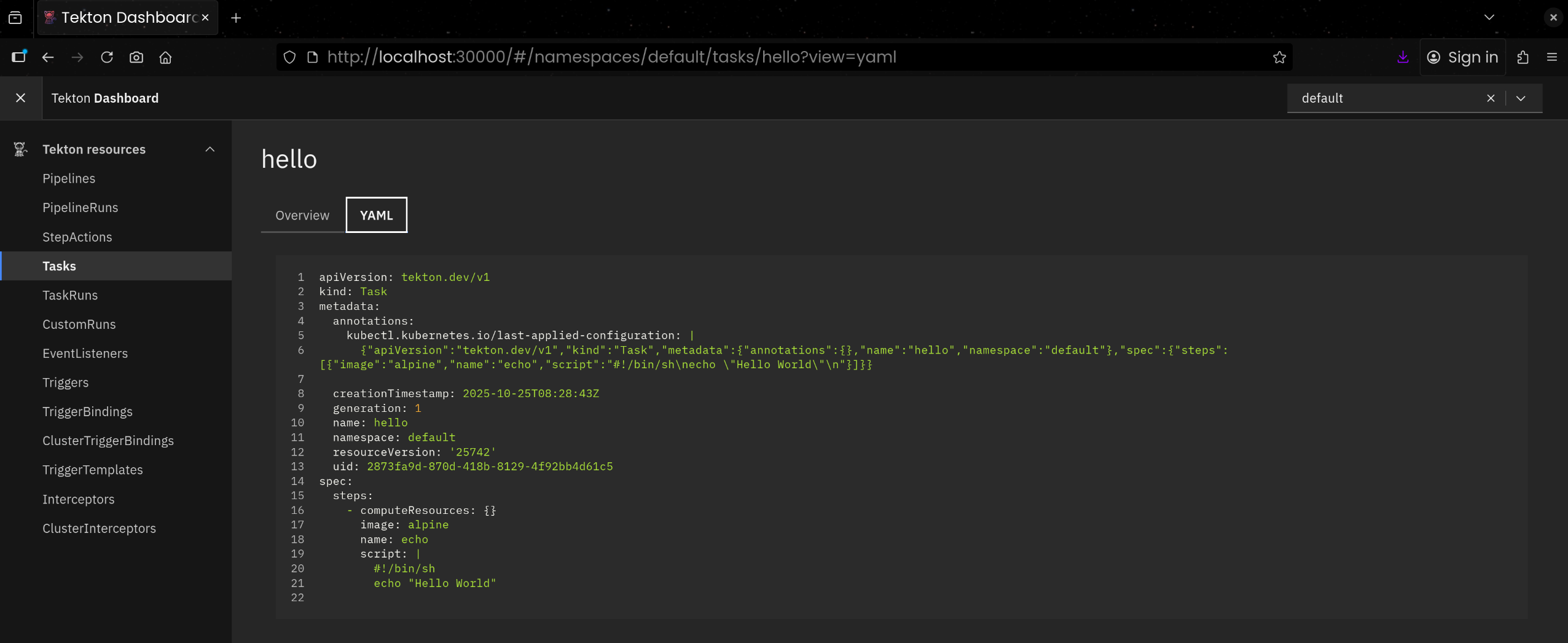This screenshot has width=1568, height=643.
Task: Reload the current page
Action: 107,57
